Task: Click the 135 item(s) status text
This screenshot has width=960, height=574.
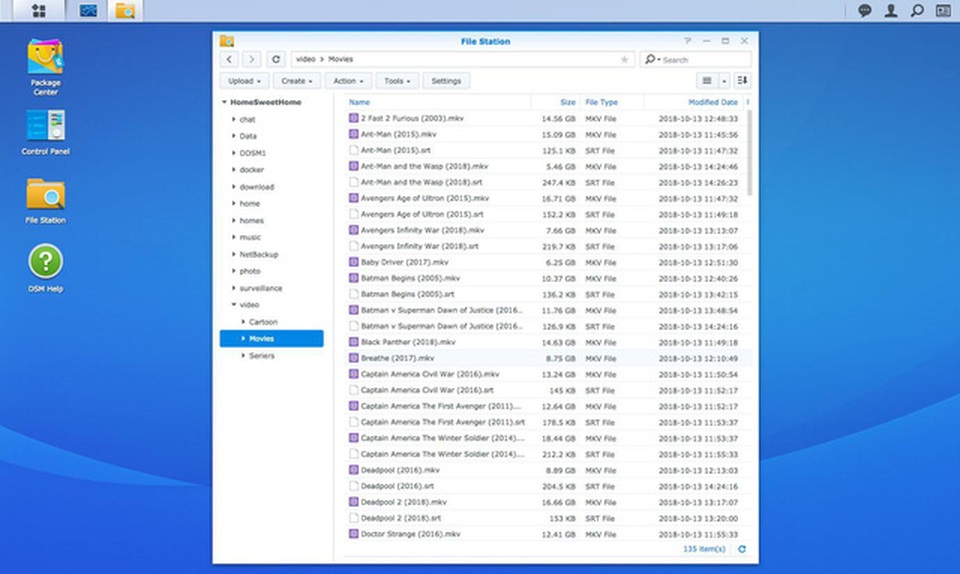Action: pyautogui.click(x=704, y=549)
